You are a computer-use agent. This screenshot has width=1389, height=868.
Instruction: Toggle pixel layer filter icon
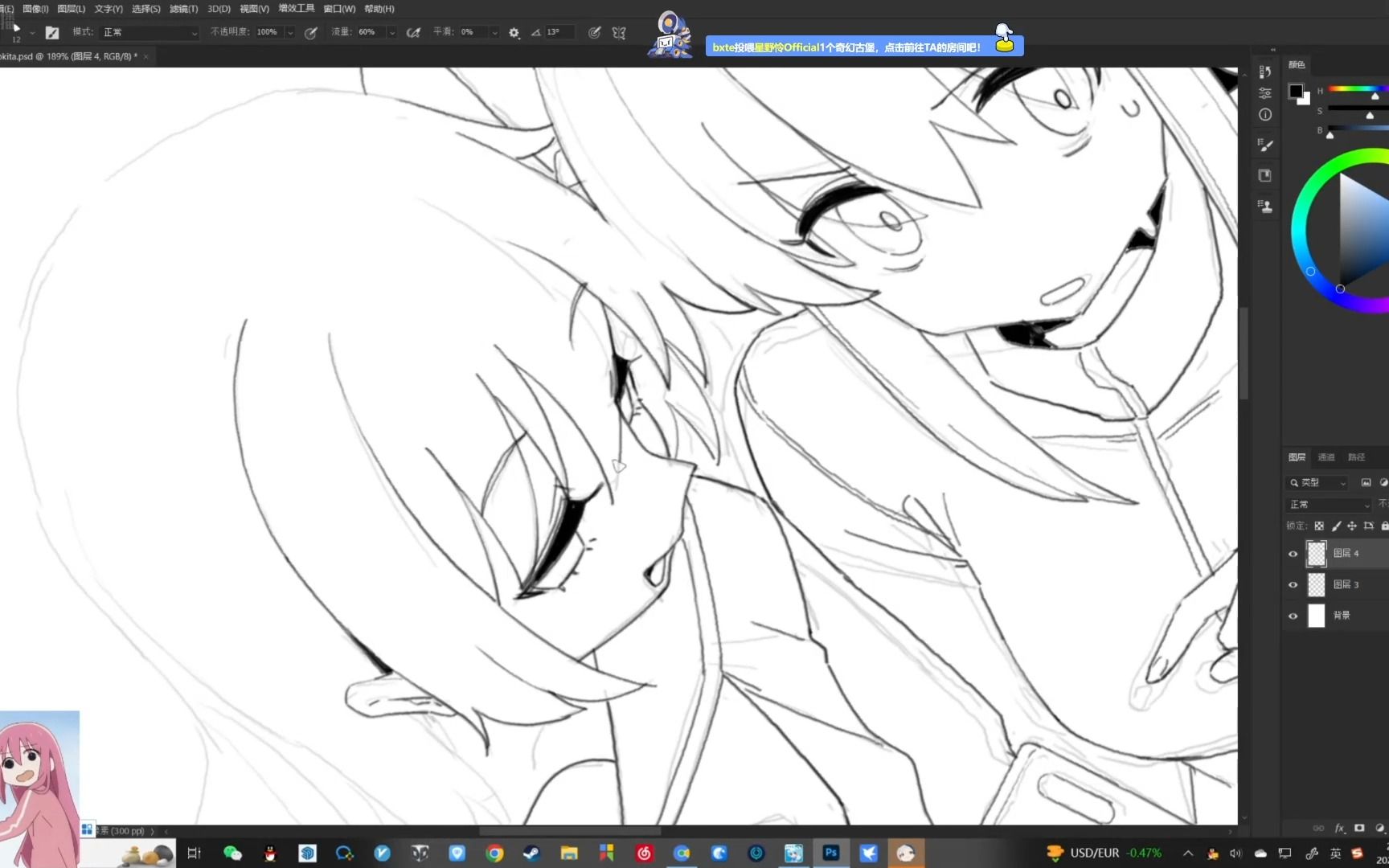[1366, 483]
